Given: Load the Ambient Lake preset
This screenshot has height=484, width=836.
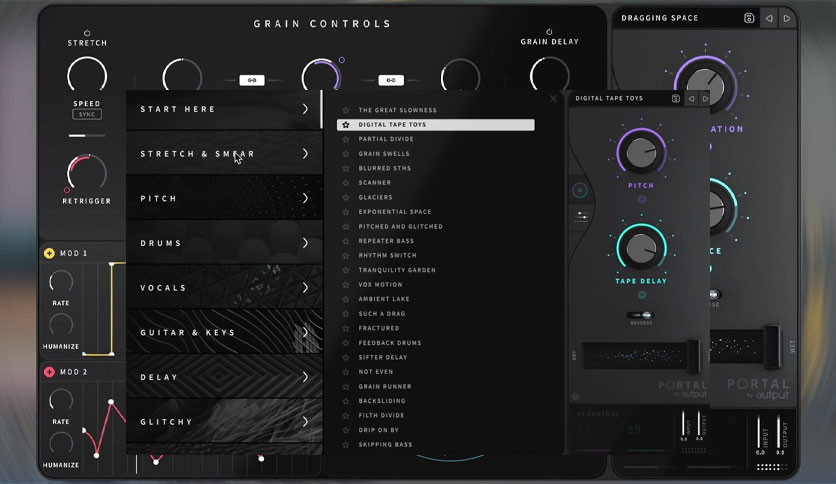Looking at the screenshot, I should (x=384, y=299).
